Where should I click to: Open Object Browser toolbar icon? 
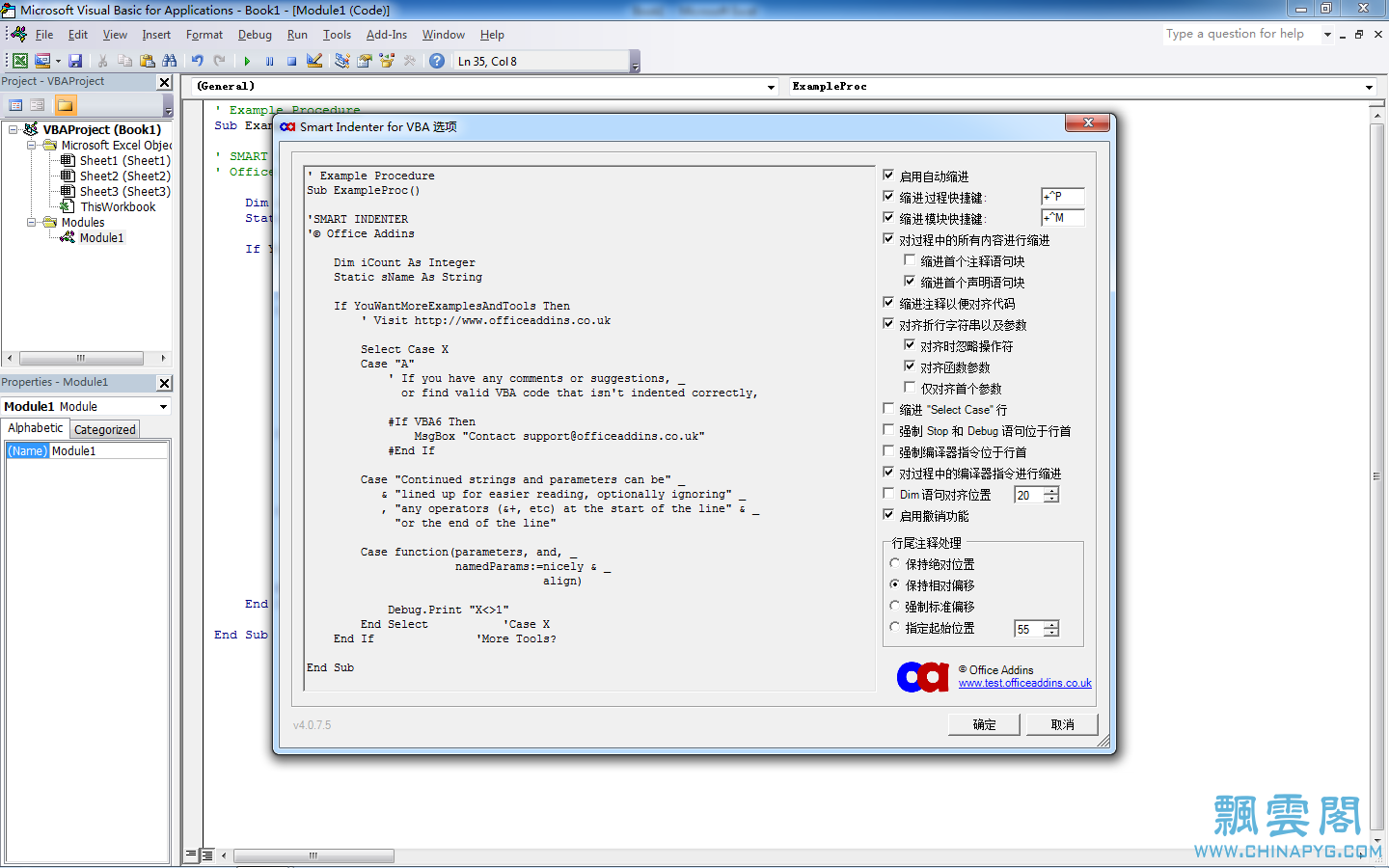[387, 61]
